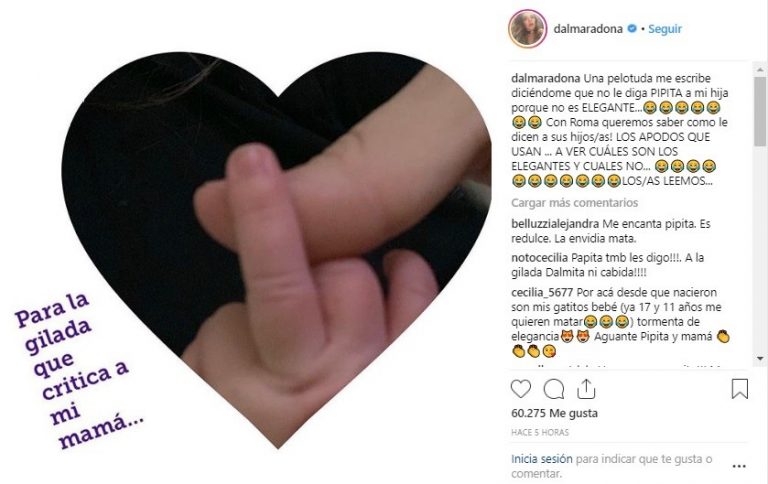The width and height of the screenshot is (768, 484).
Task: Load more comments with Cargar más comentarios
Action: tap(575, 202)
